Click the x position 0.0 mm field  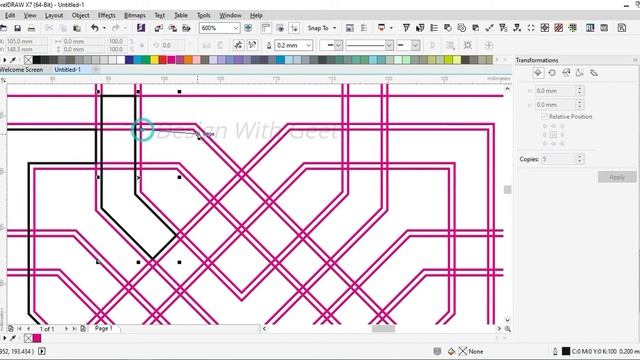pyautogui.click(x=556, y=91)
